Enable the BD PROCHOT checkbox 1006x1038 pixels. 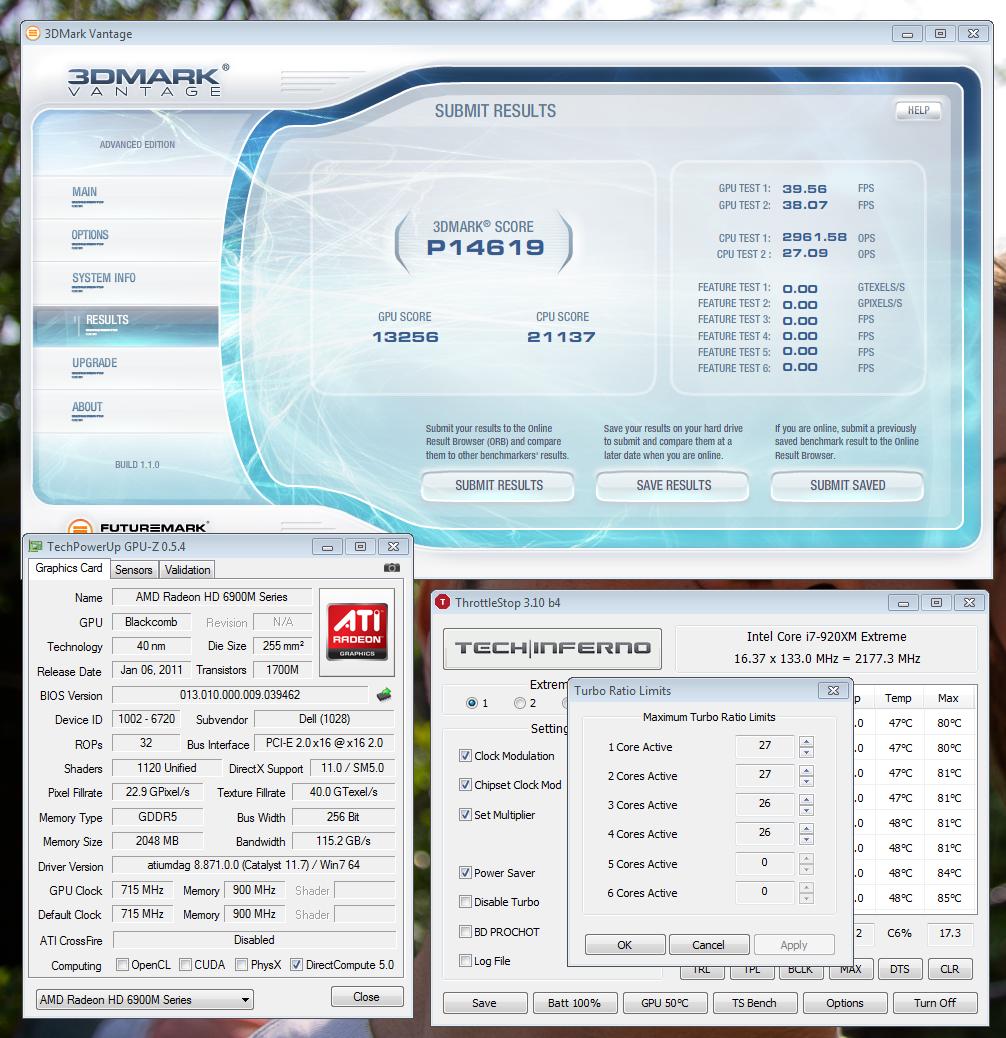[465, 931]
